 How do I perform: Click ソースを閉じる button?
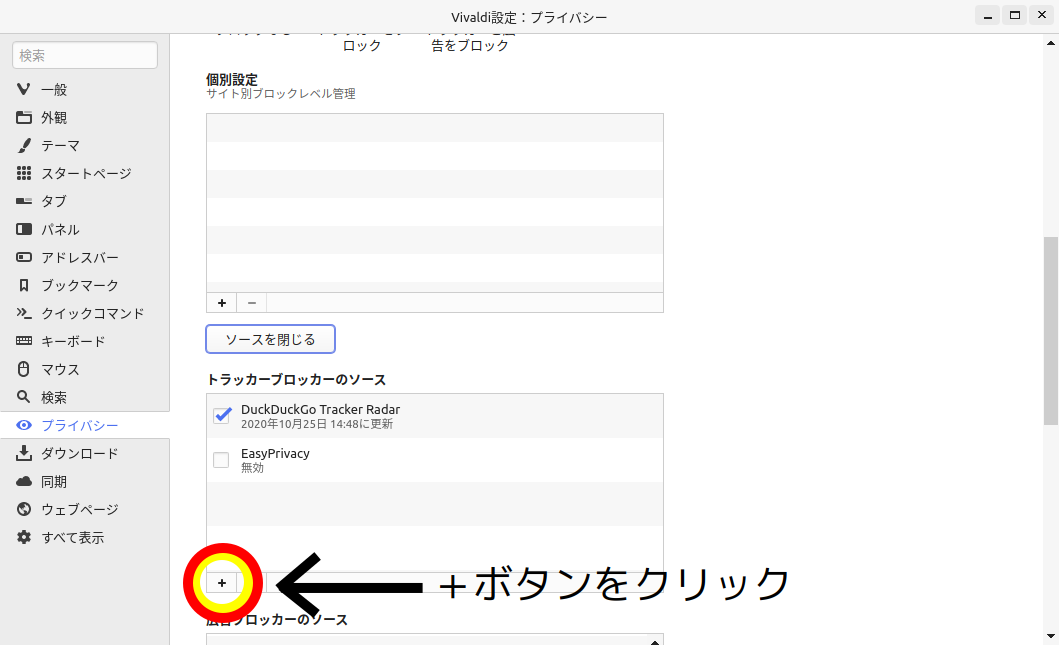click(270, 339)
